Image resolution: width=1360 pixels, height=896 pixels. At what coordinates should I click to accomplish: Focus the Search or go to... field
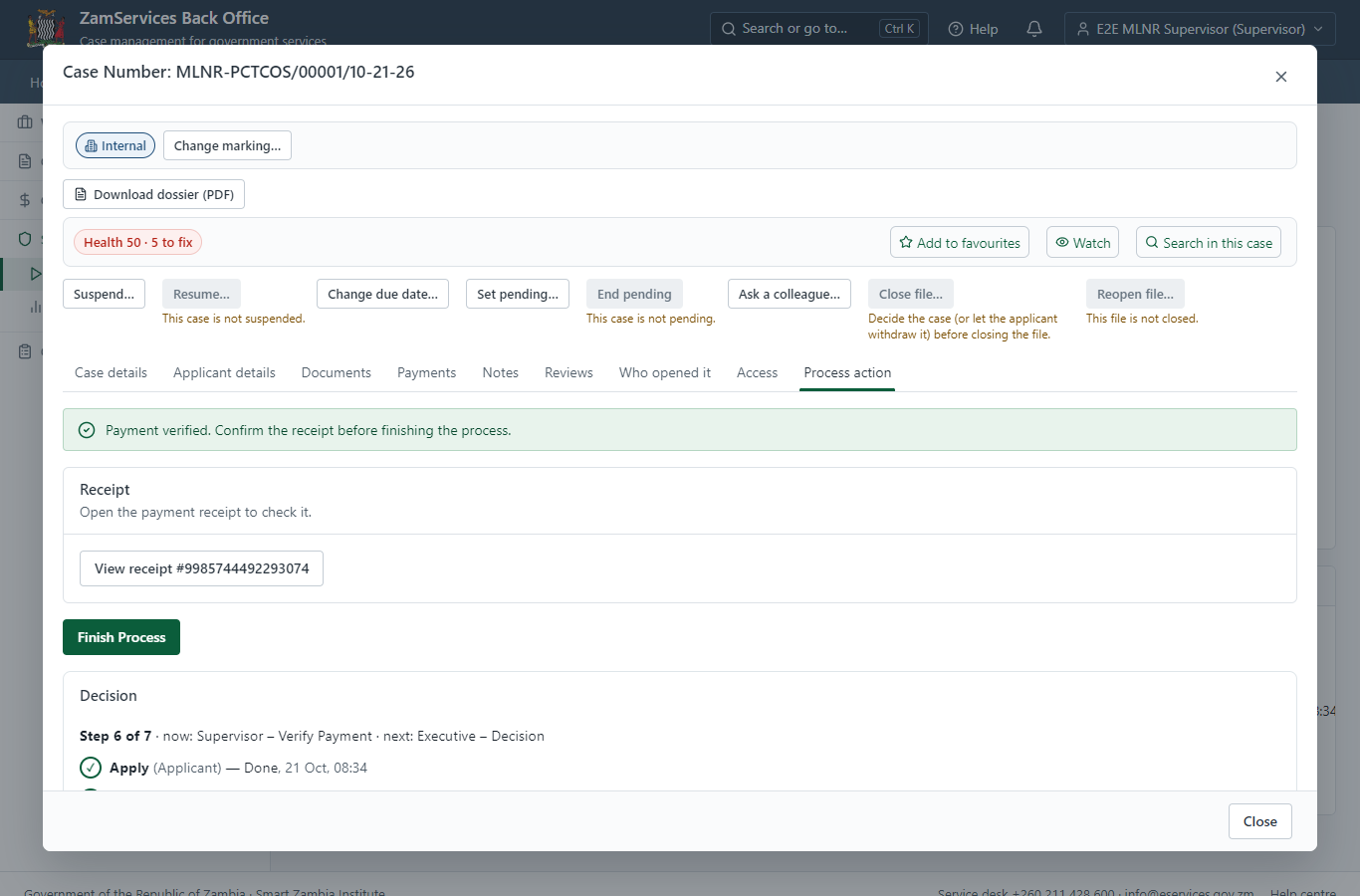tap(818, 29)
